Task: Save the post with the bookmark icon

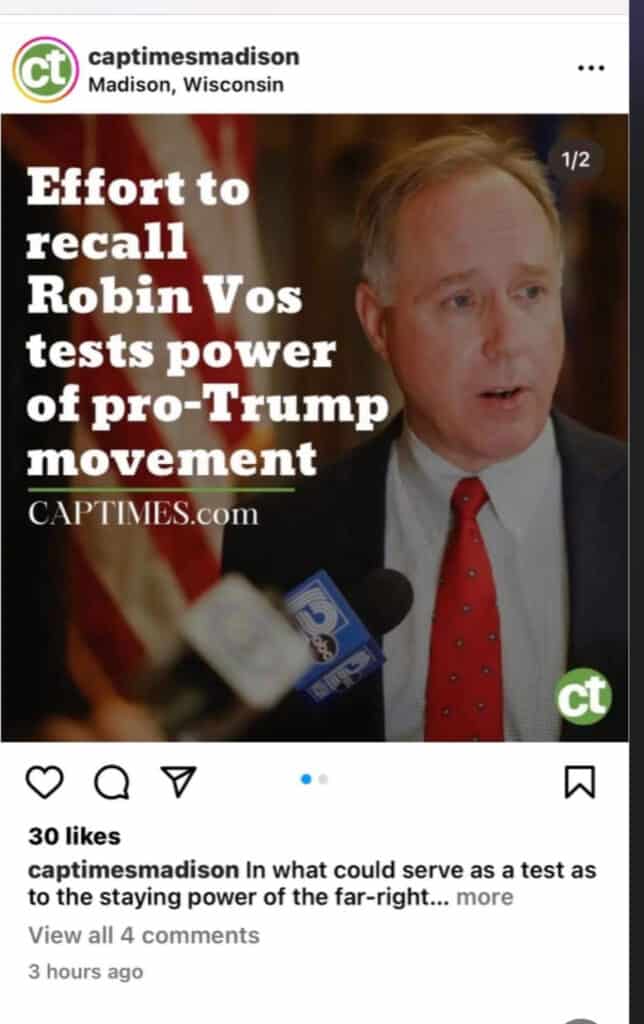Action: click(579, 782)
